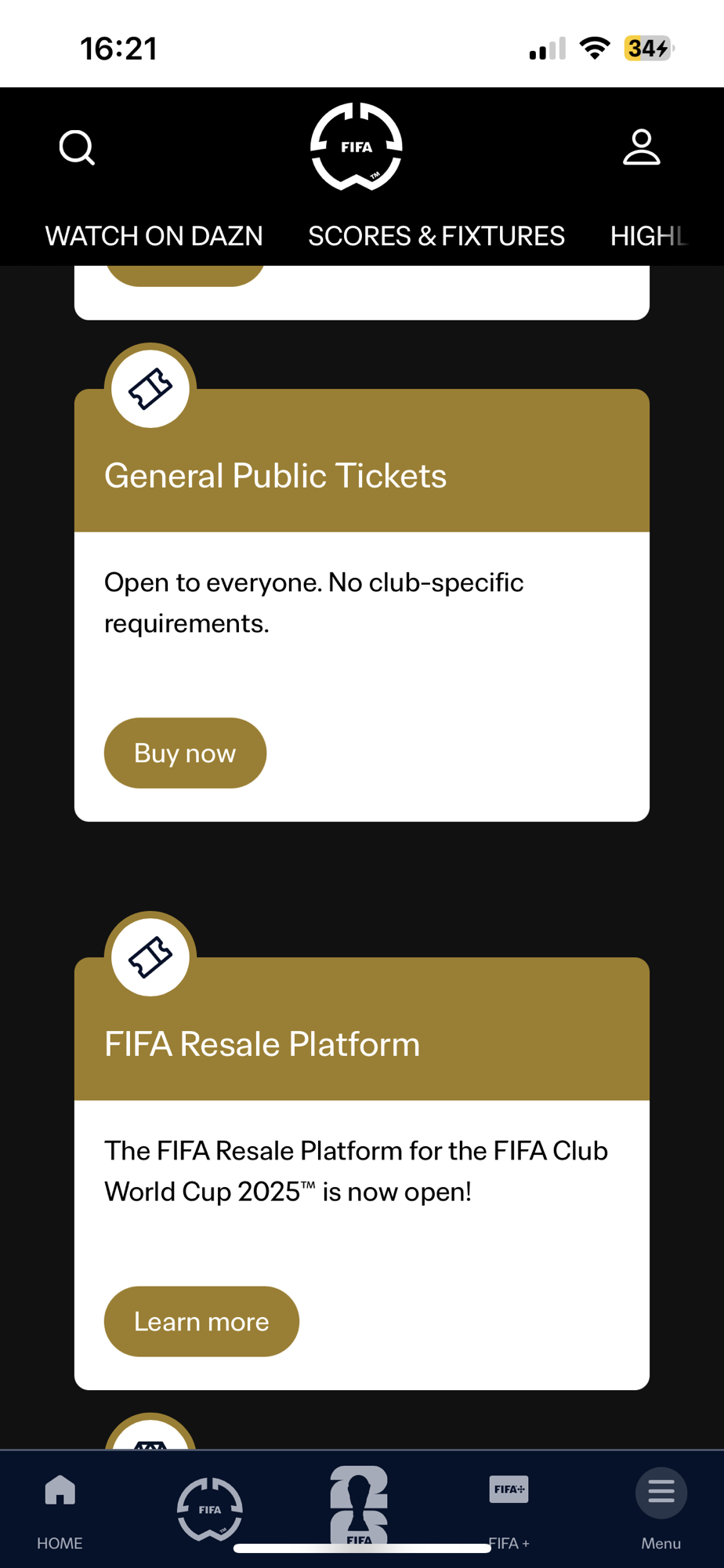Open the user profile account icon
The width and height of the screenshot is (724, 1568).
point(641,147)
